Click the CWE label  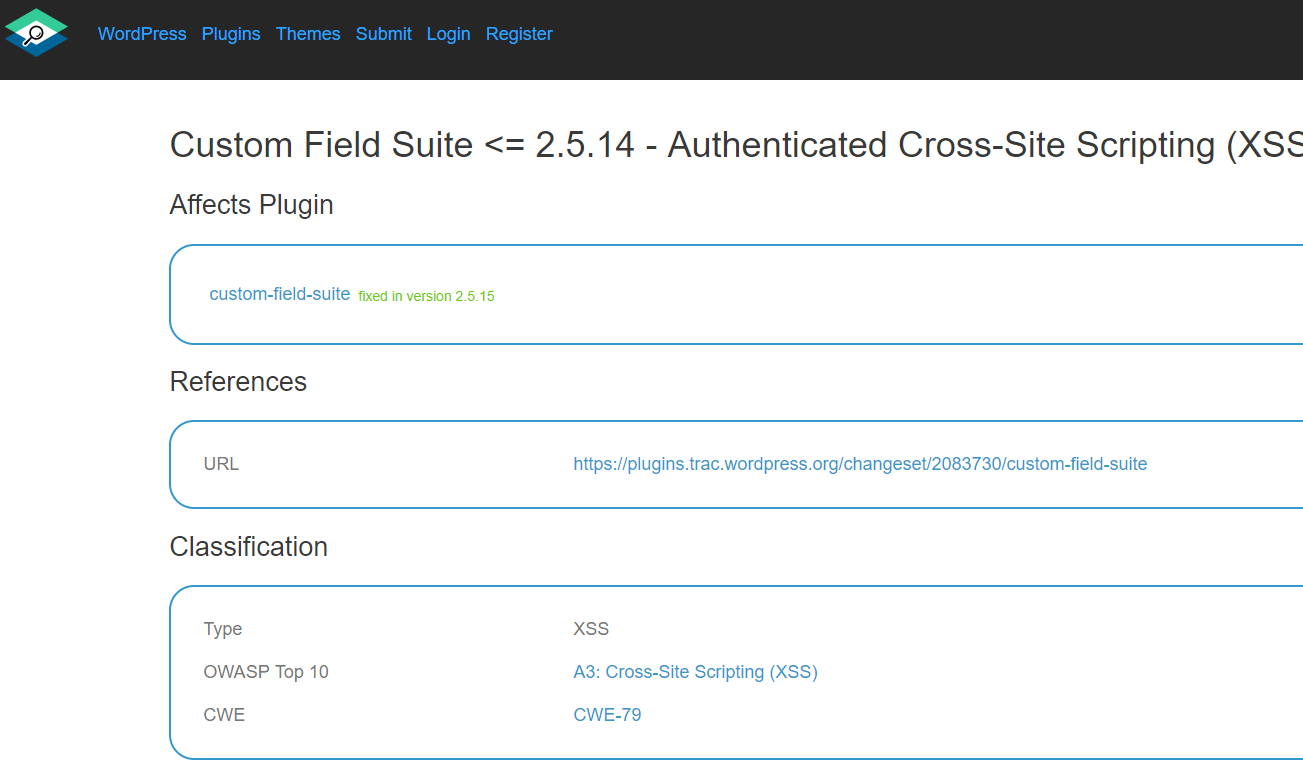click(224, 715)
